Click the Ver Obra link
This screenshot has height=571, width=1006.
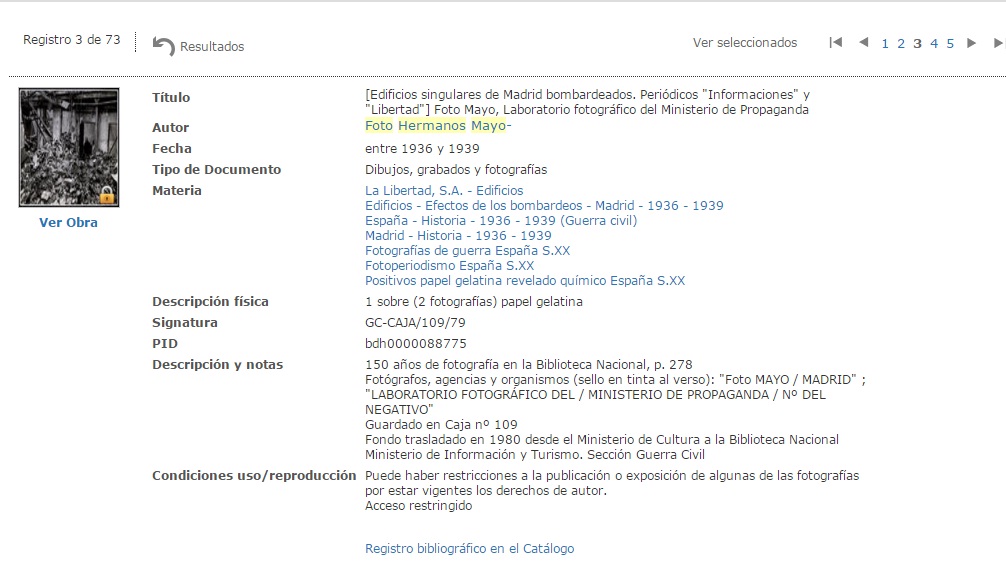tap(68, 223)
